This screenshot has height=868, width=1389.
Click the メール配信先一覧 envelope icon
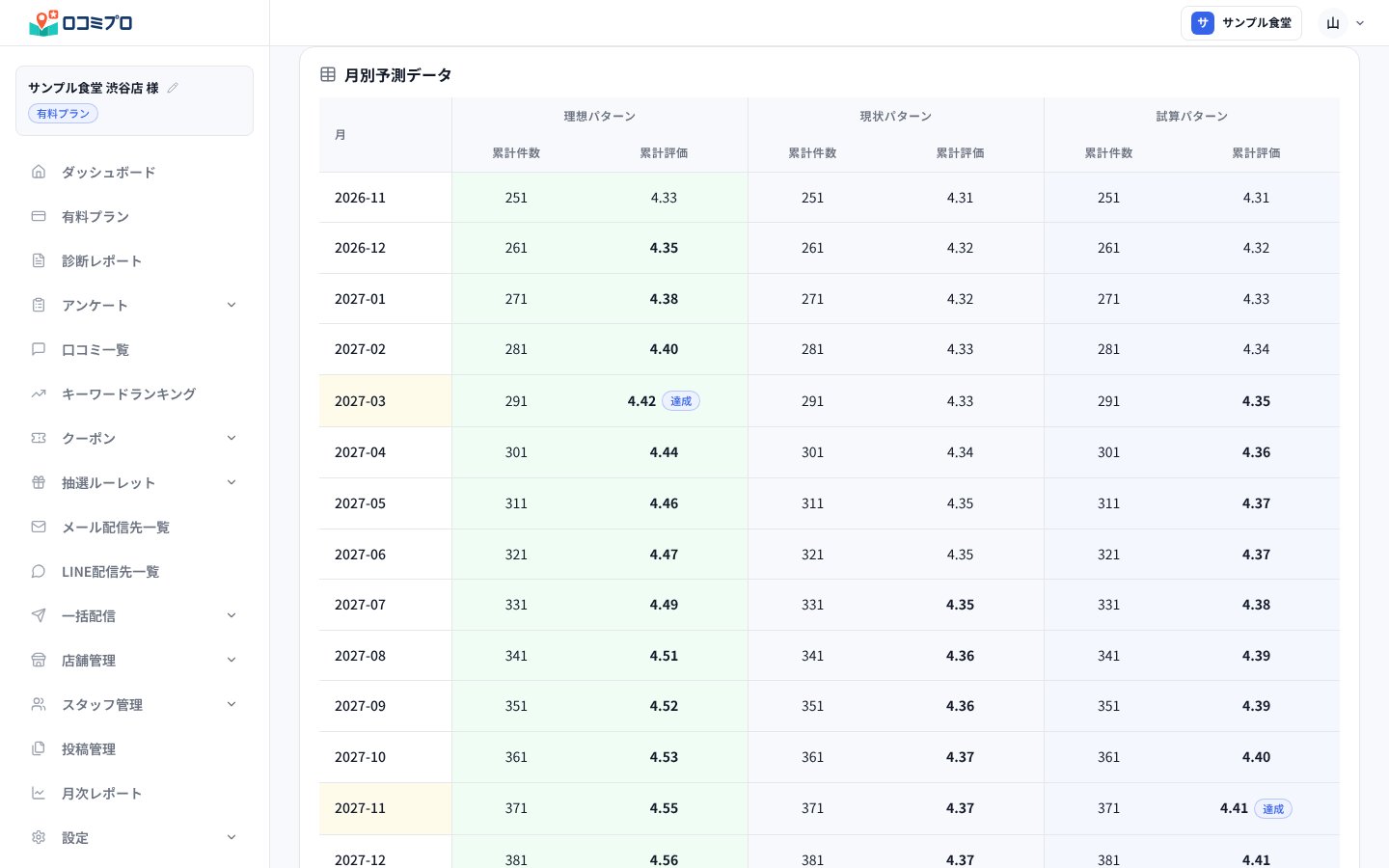(39, 527)
